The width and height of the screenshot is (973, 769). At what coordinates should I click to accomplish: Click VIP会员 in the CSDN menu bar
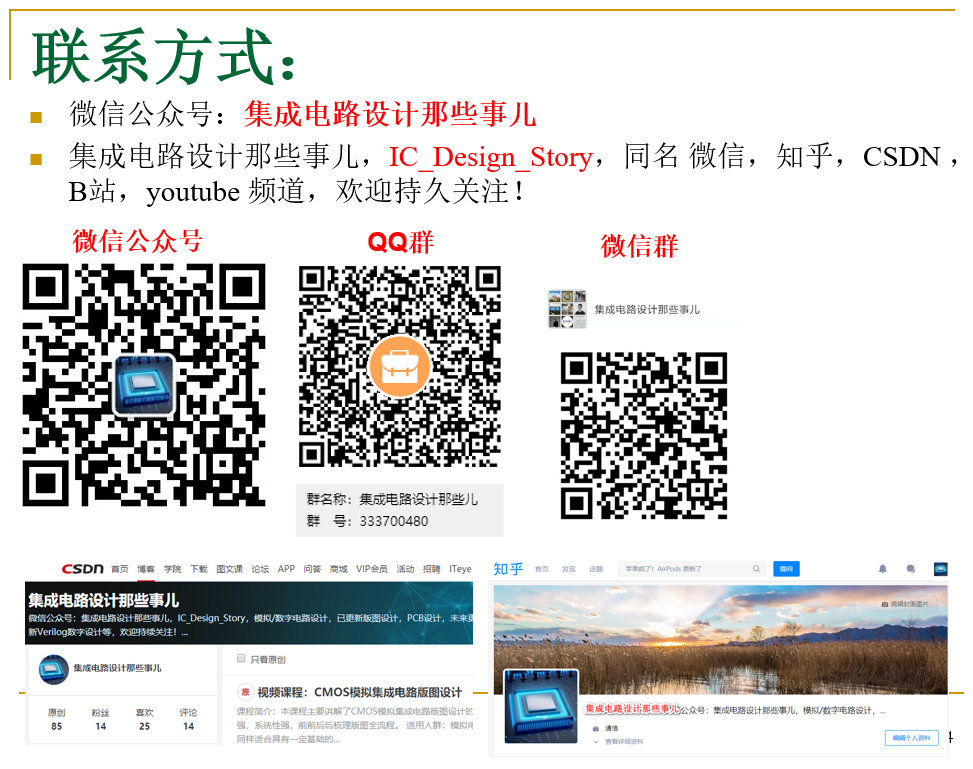tap(373, 568)
